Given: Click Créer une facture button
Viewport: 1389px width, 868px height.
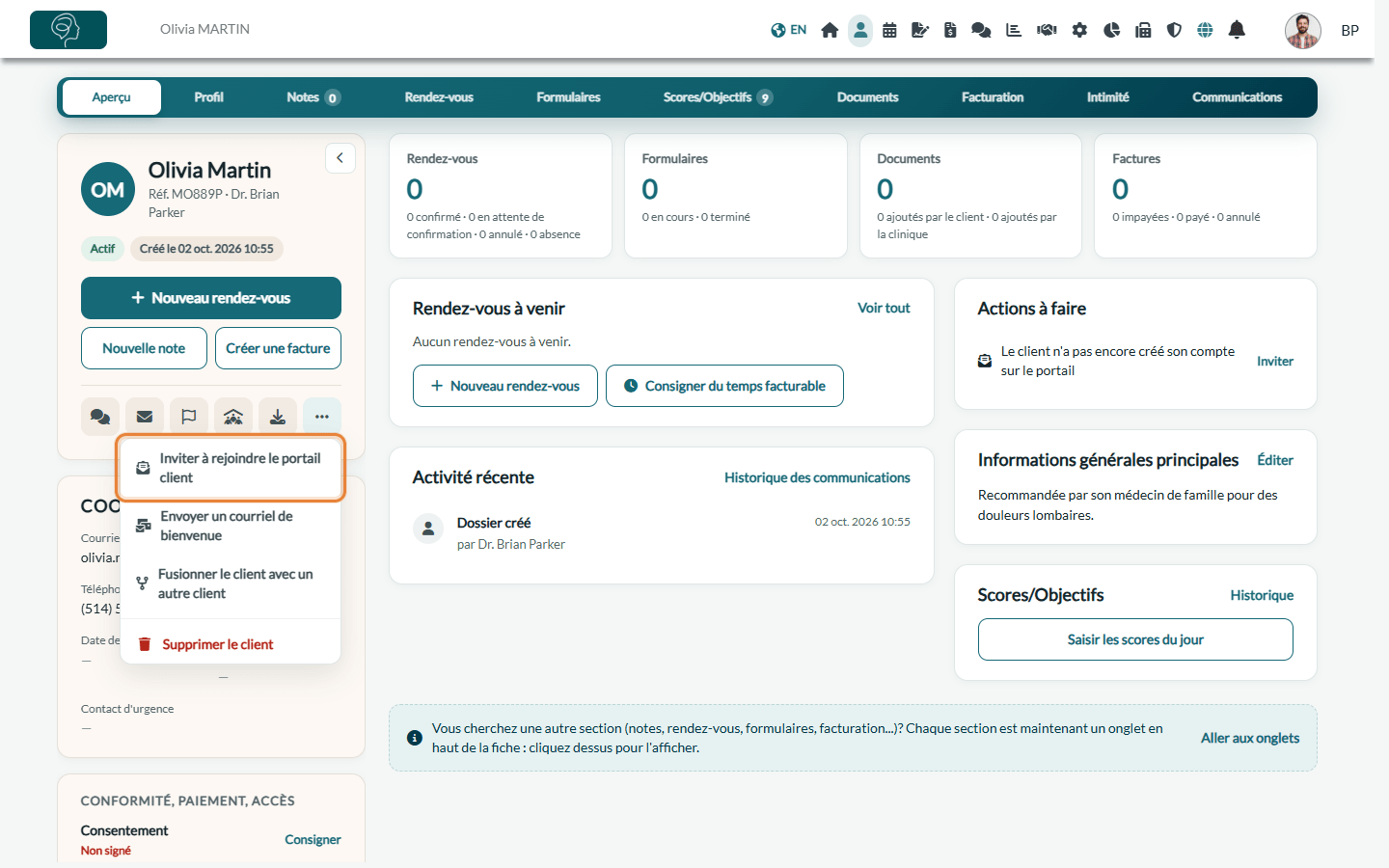Looking at the screenshot, I should click(278, 348).
